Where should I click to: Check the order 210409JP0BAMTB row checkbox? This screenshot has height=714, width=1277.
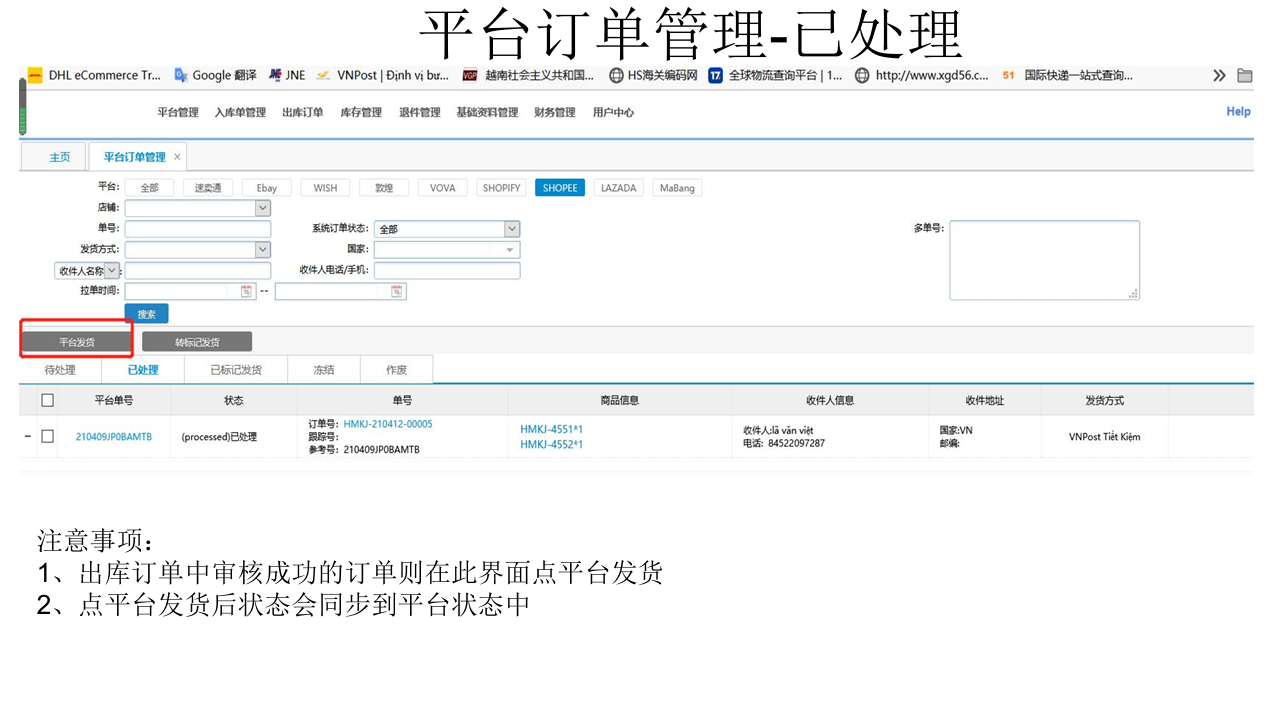pyautogui.click(x=47, y=436)
